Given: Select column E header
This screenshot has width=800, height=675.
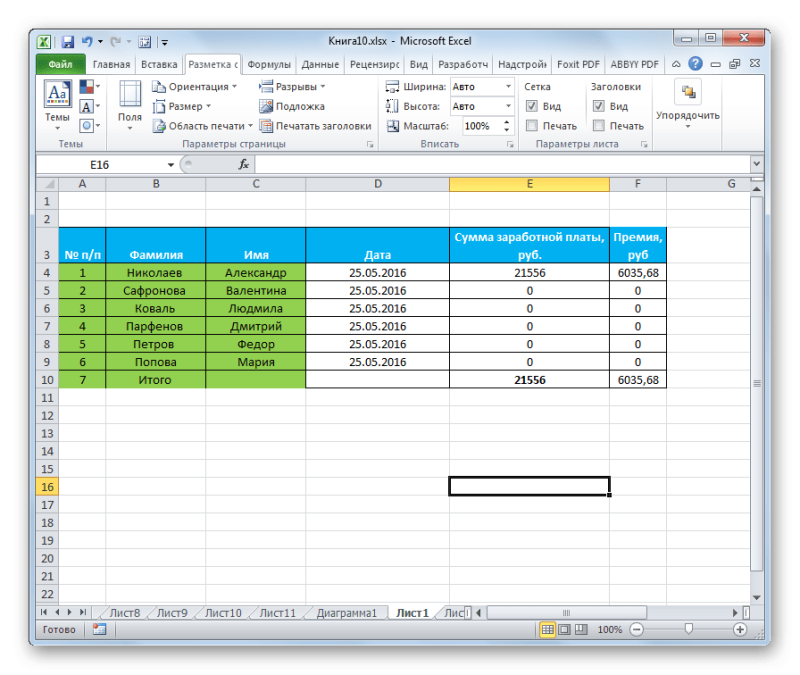Looking at the screenshot, I should (x=529, y=184).
